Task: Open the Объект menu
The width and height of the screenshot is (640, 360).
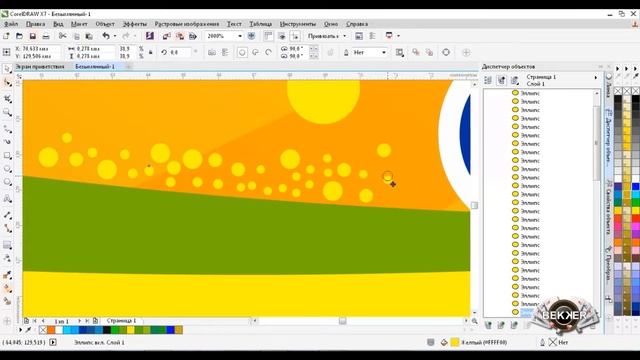Action: (x=105, y=24)
